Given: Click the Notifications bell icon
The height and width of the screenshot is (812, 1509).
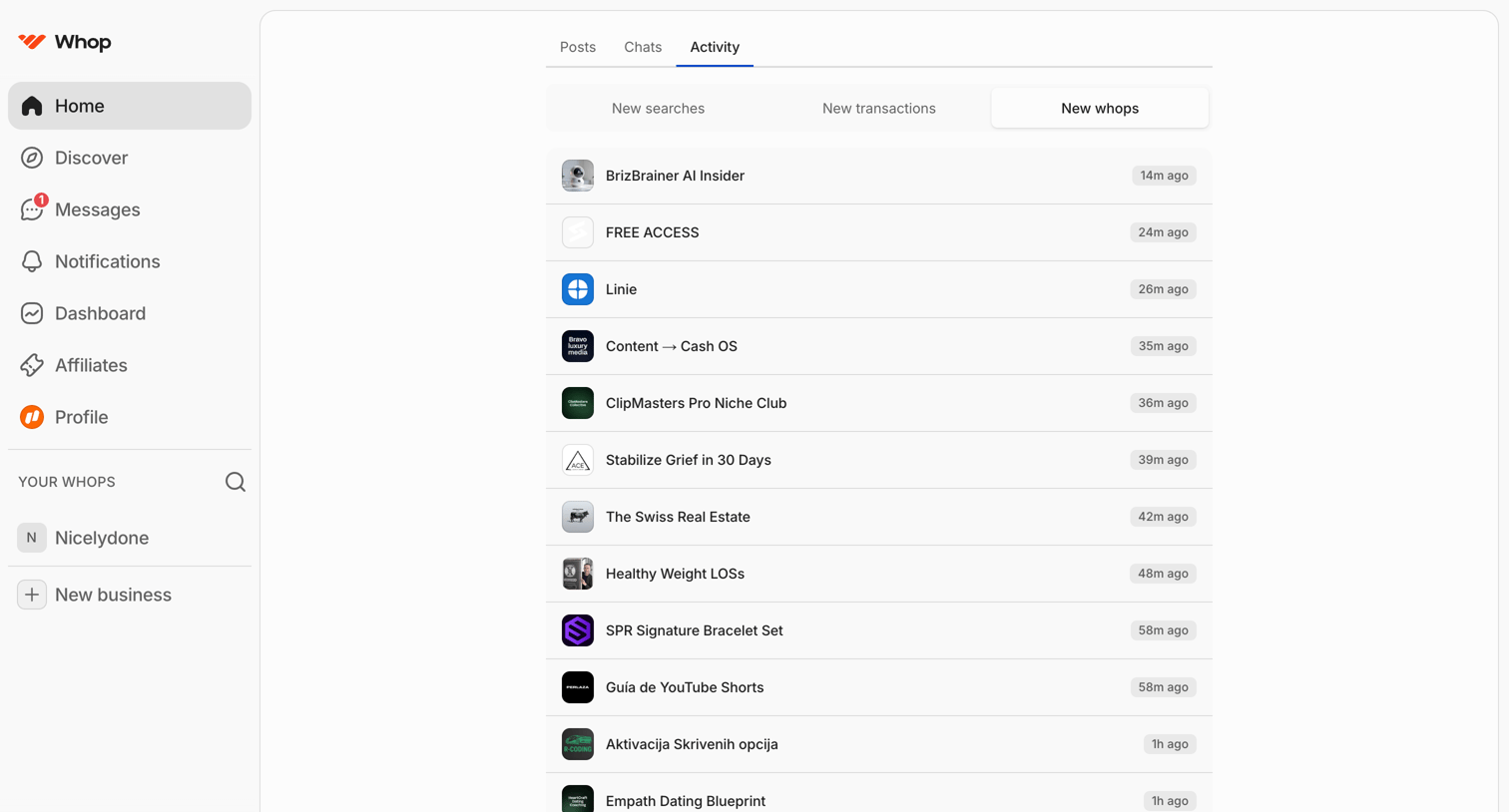Looking at the screenshot, I should pyautogui.click(x=32, y=261).
